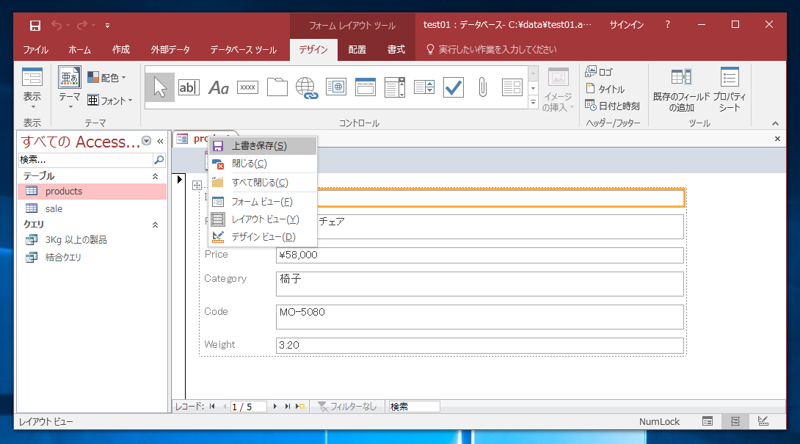Select the 3Kg 以上の製品 query
Screen dimensions: 800x444
92,240
